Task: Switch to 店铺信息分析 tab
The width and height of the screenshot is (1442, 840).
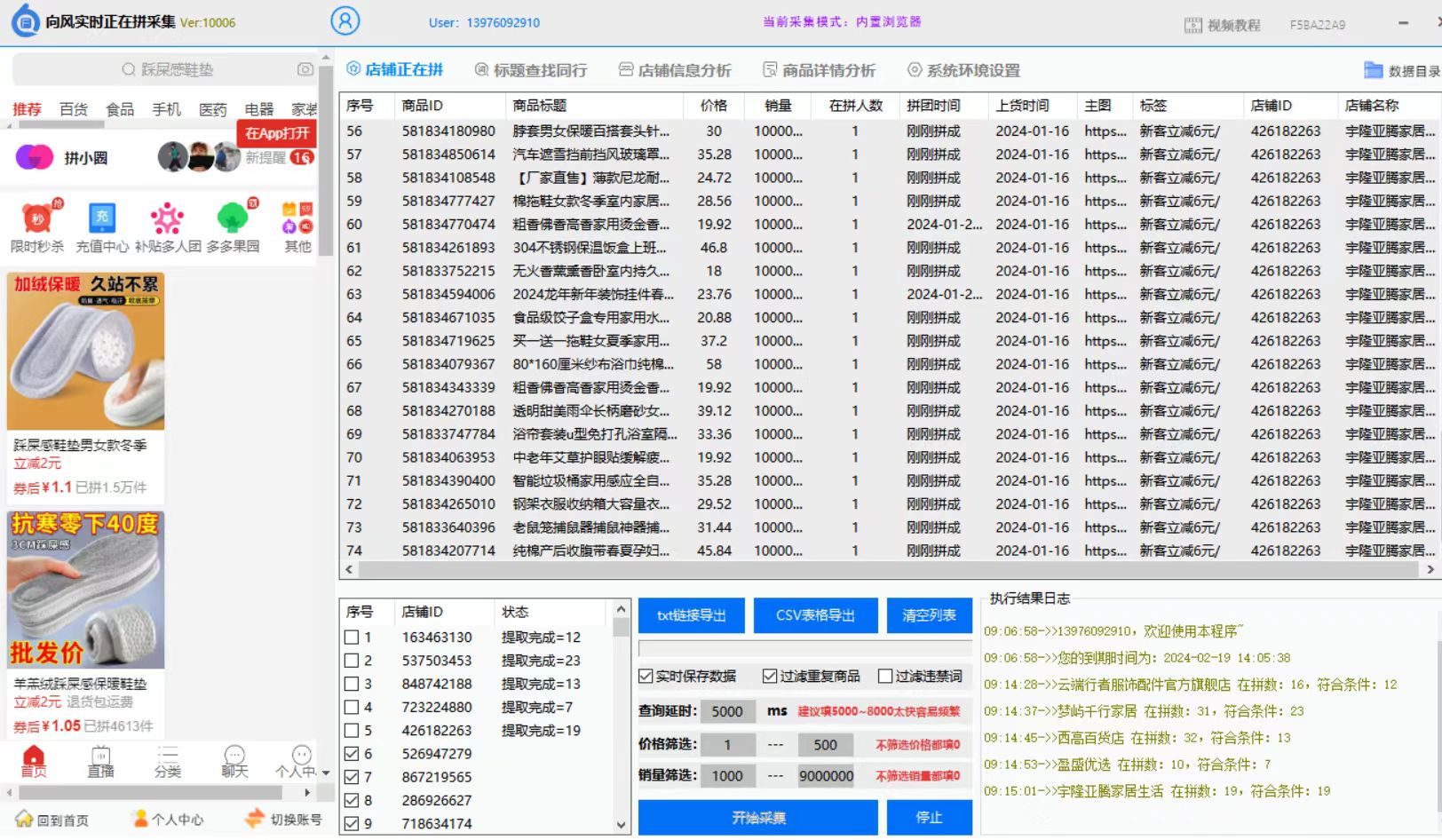Action: point(675,70)
